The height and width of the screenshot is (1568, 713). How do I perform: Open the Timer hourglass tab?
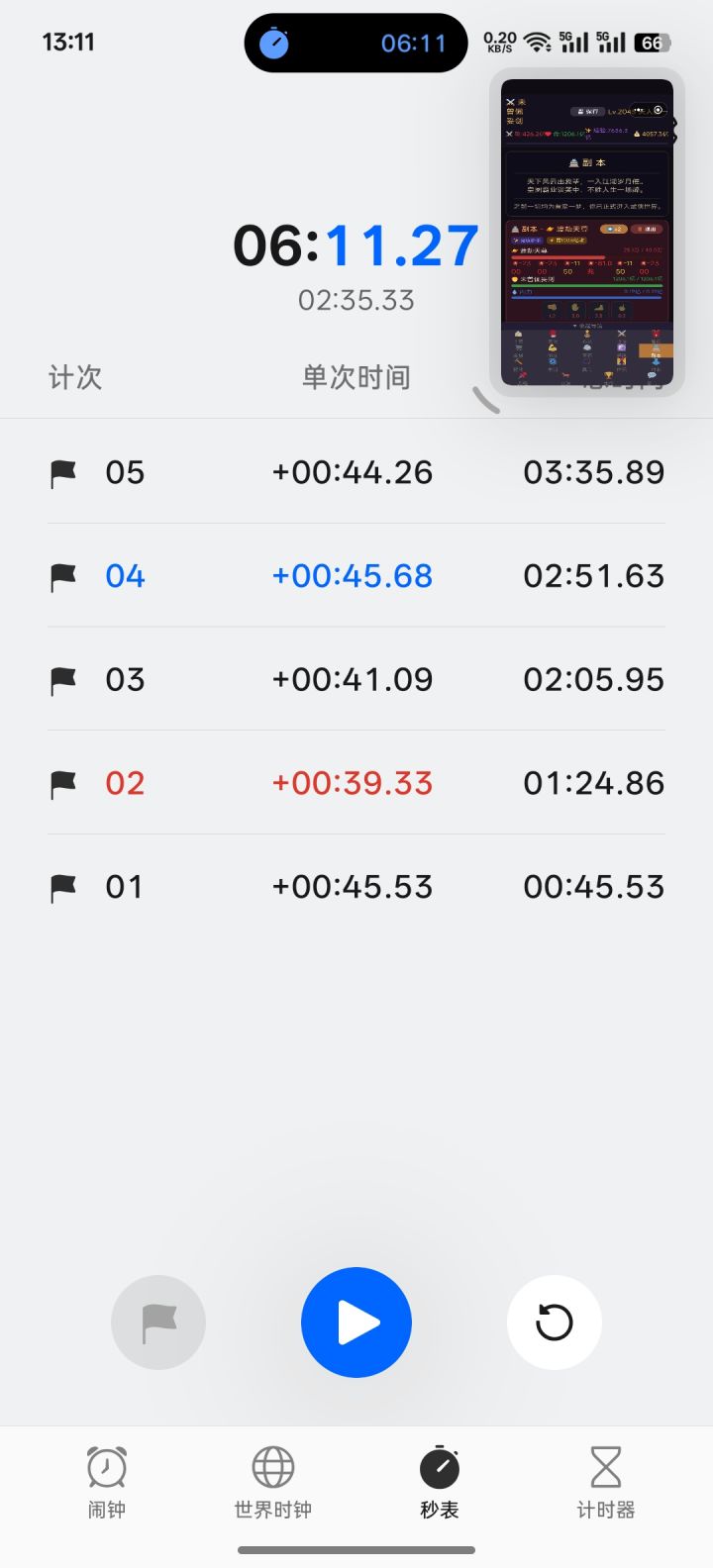click(x=606, y=1482)
